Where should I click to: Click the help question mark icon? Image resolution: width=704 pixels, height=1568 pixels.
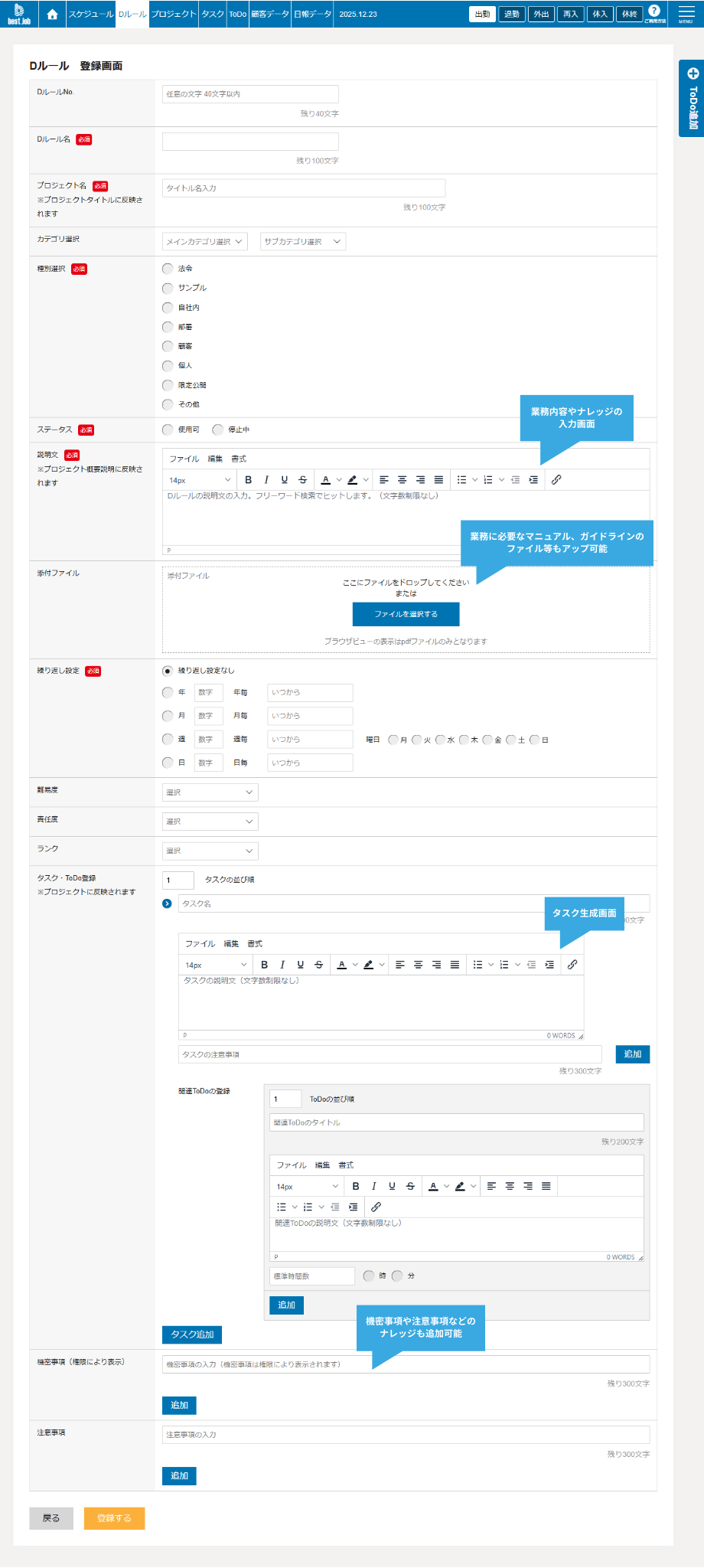coord(654,11)
